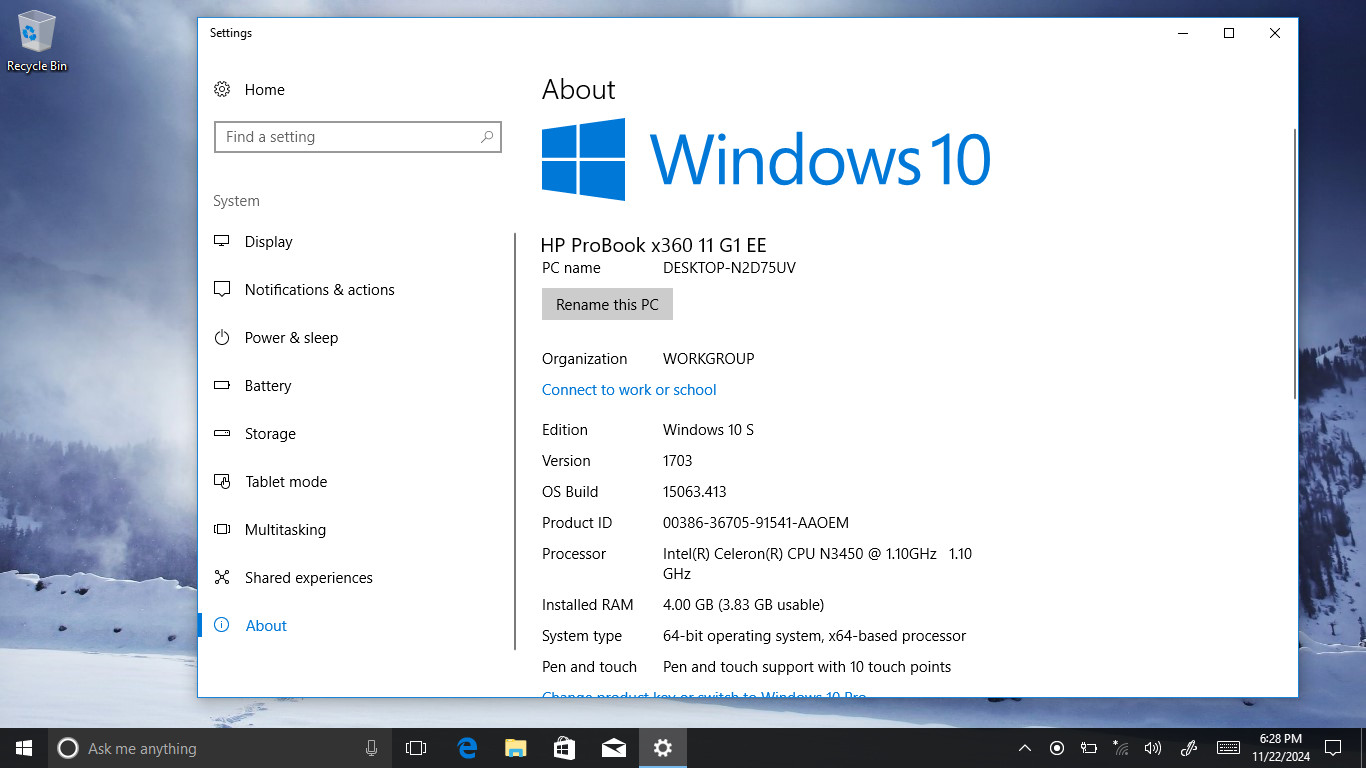Click the Storage drive icon
The width and height of the screenshot is (1366, 768).
click(222, 433)
